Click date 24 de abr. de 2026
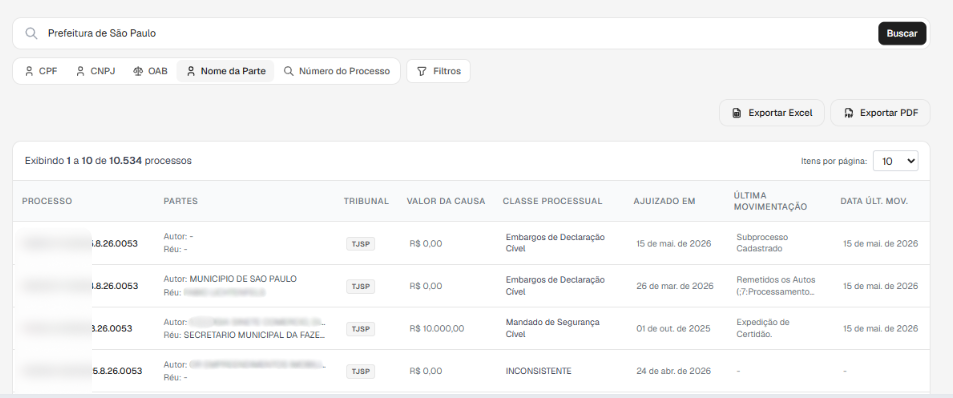Screen dimensions: 953x398 [673, 371]
